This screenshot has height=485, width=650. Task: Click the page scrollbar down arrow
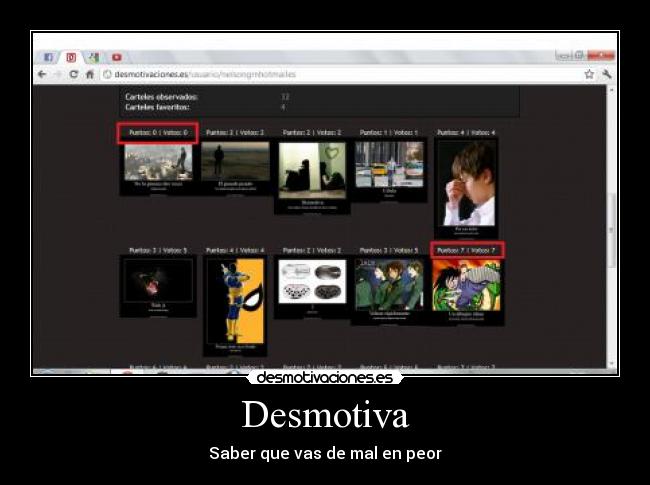[x=612, y=364]
